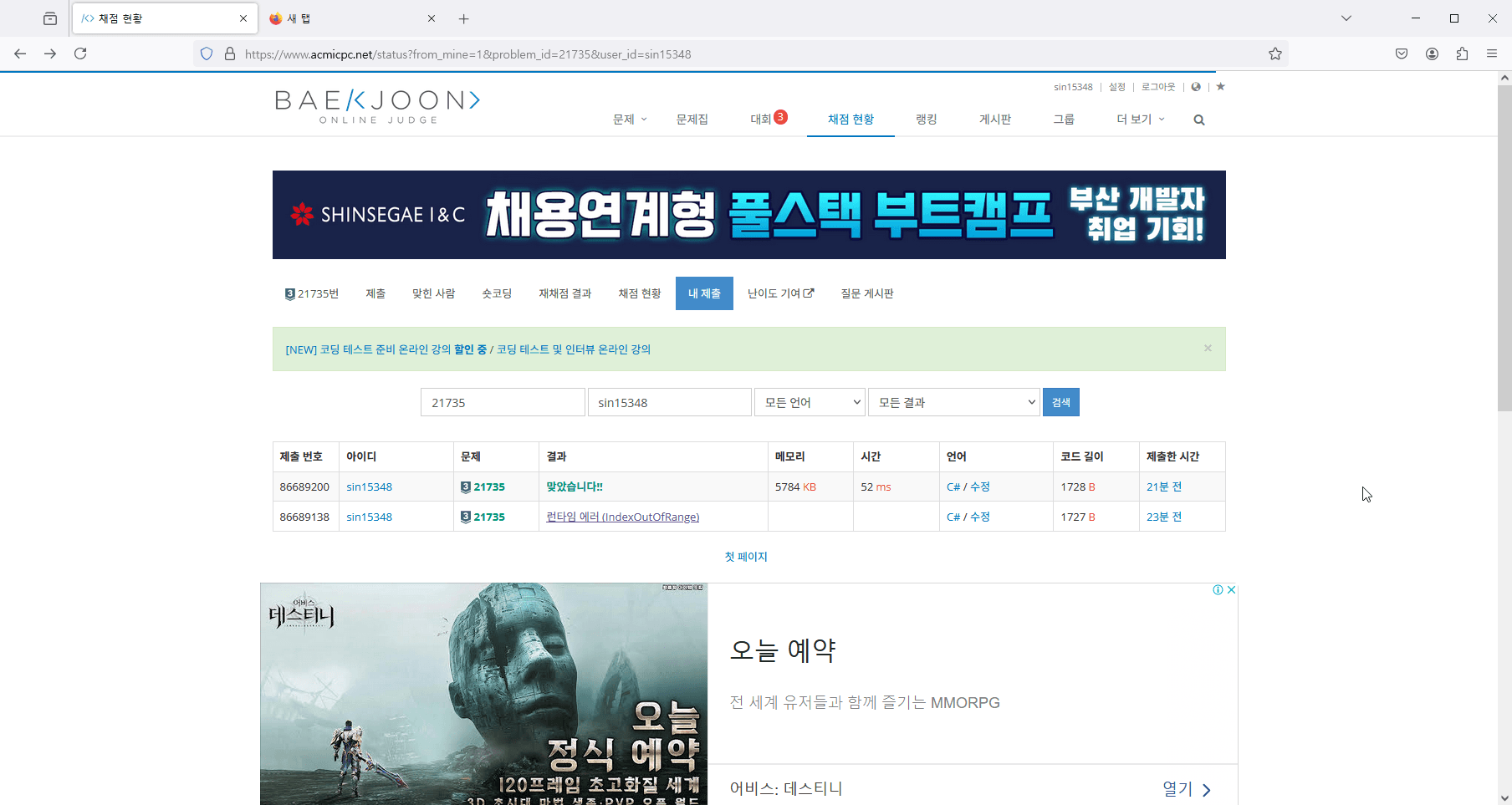This screenshot has height=805, width=1512.
Task: Open the 채점 현황 nav item
Action: 851,120
